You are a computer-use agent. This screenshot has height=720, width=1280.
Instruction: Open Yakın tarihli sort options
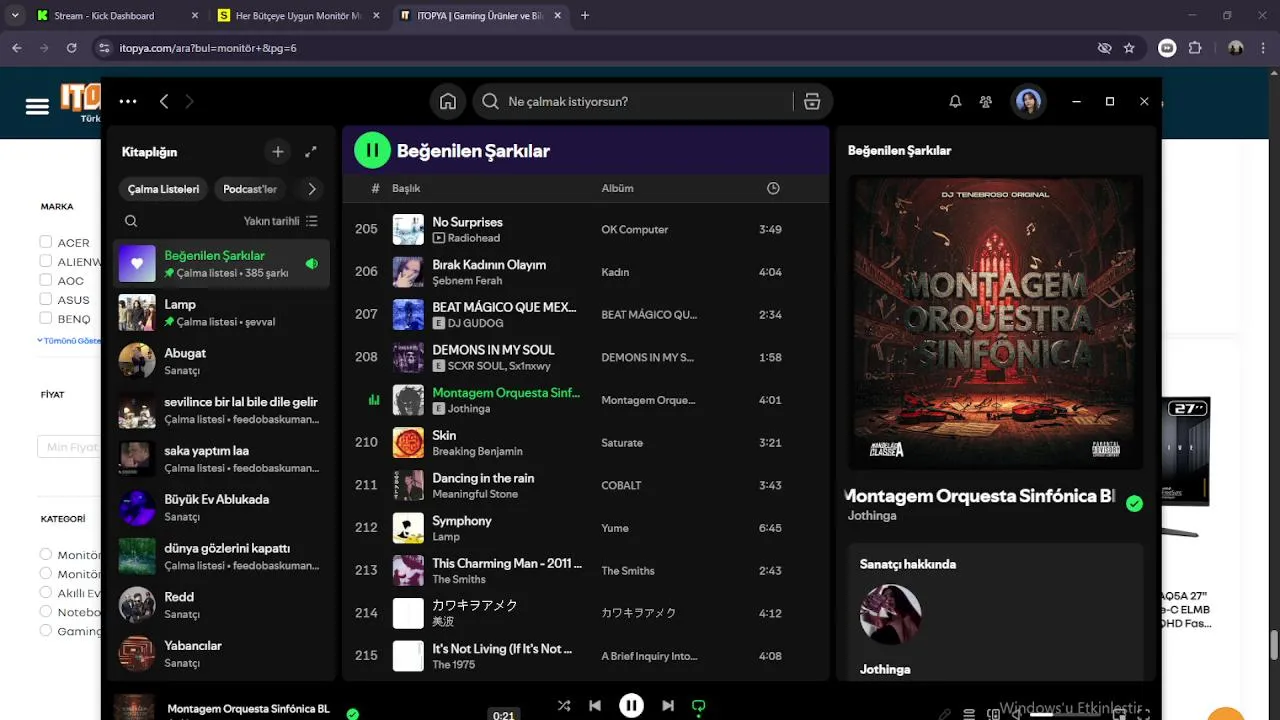281,221
